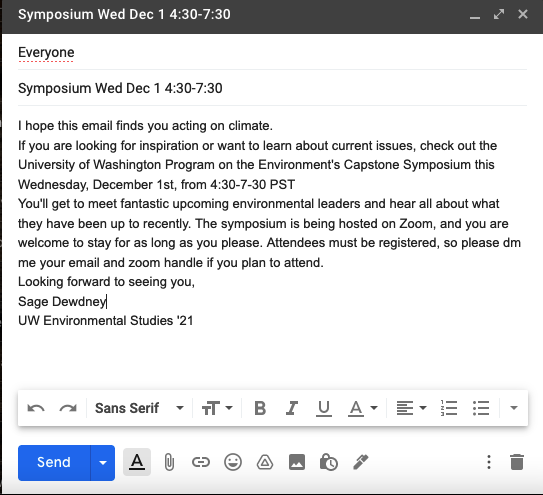Open the Sans Serif font dropdown
The height and width of the screenshot is (495, 543).
click(139, 408)
